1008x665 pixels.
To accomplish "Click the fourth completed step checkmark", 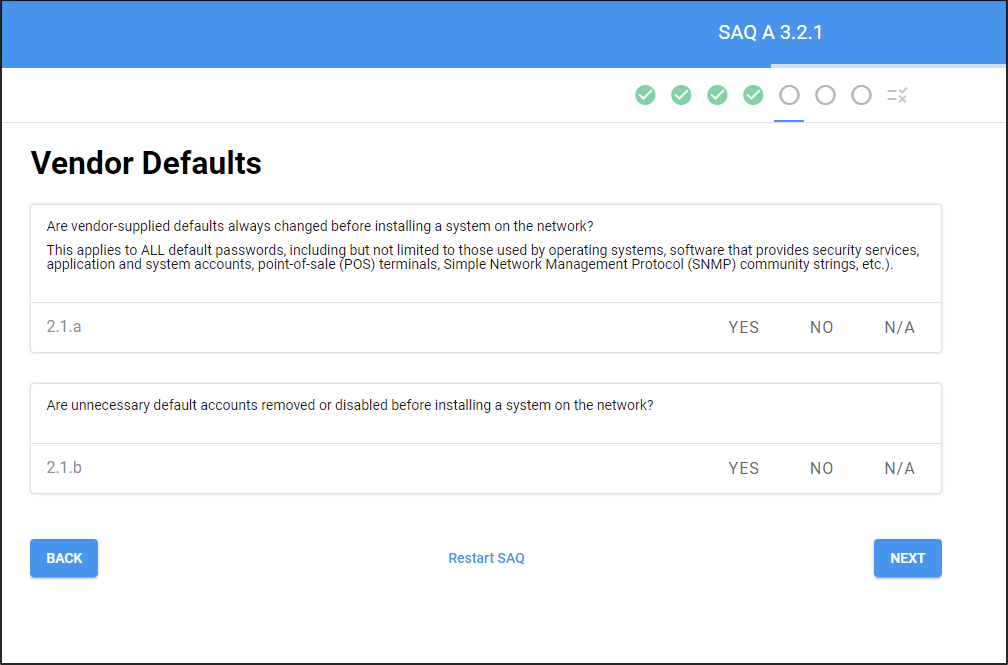I will pos(753,95).
